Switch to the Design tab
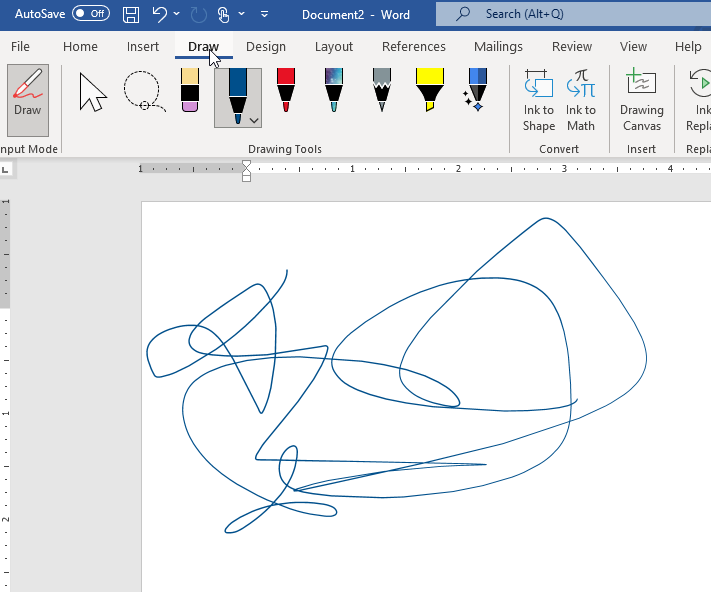 point(266,47)
